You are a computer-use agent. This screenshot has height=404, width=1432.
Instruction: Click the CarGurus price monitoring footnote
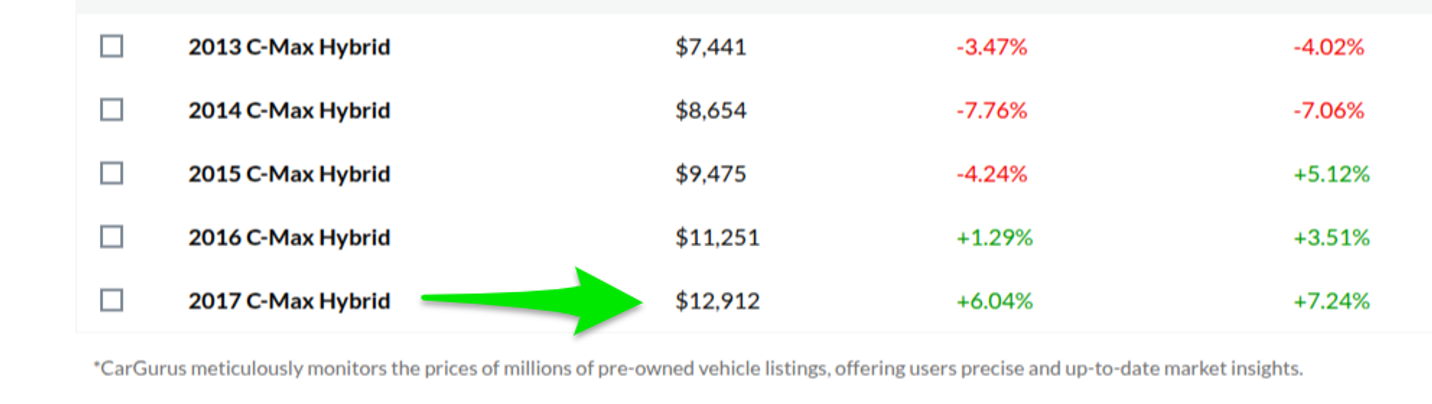click(x=698, y=368)
